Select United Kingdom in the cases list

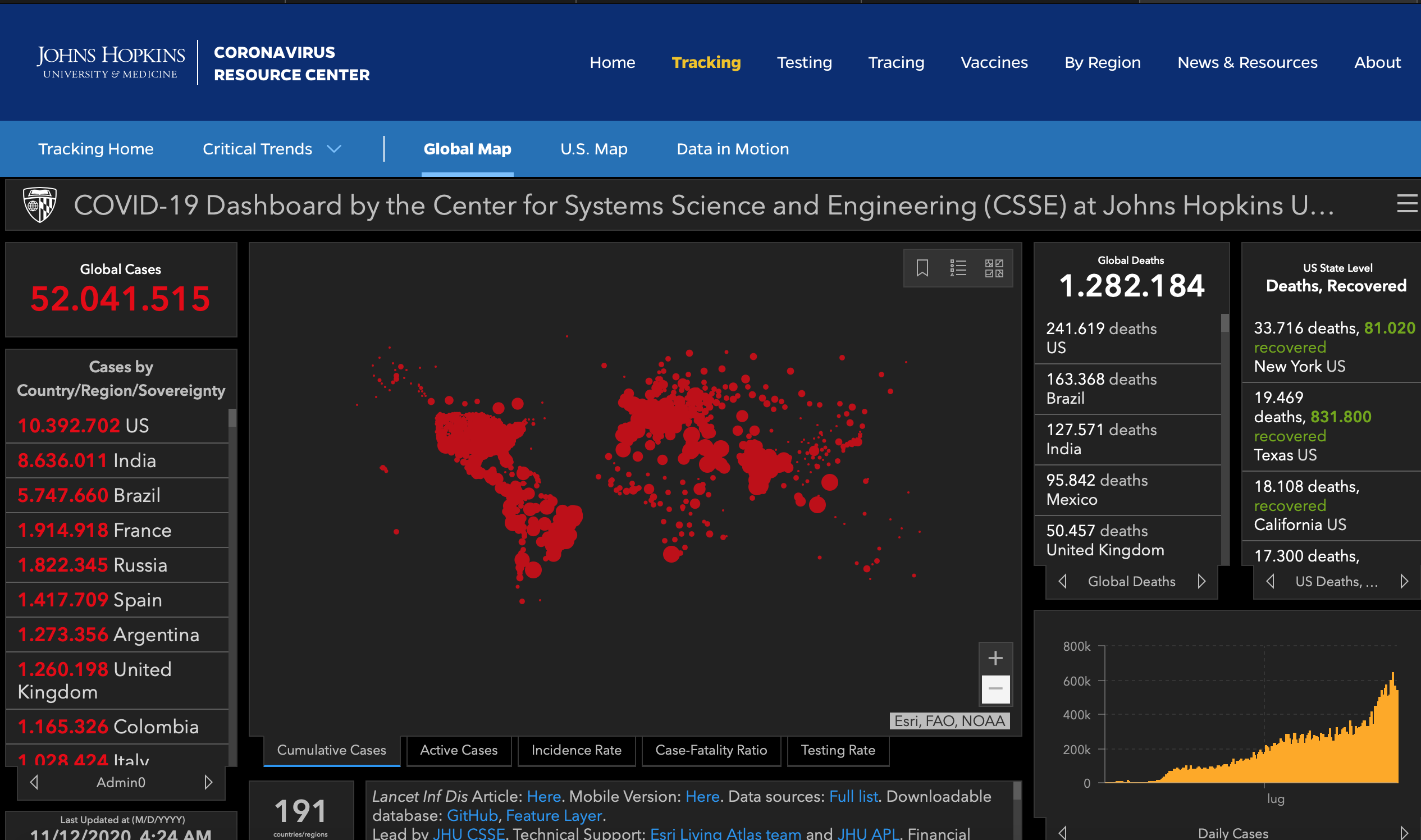click(117, 681)
